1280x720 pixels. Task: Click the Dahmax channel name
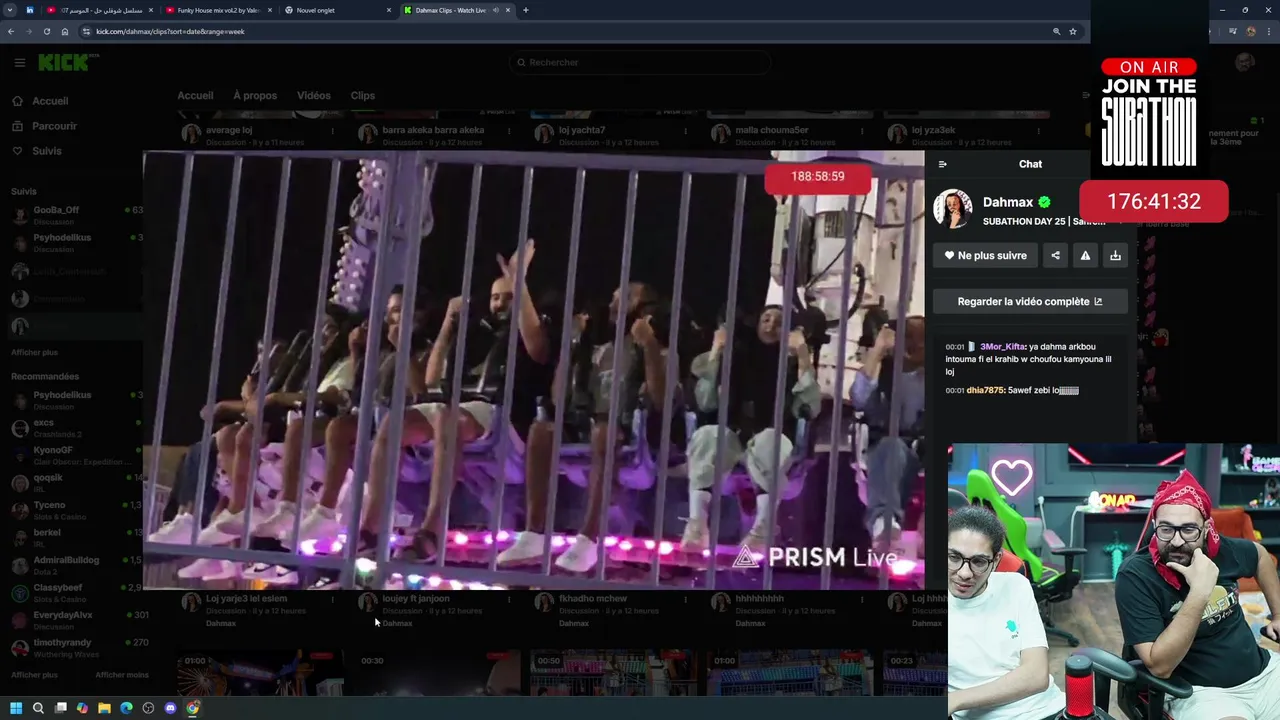[x=1008, y=202]
